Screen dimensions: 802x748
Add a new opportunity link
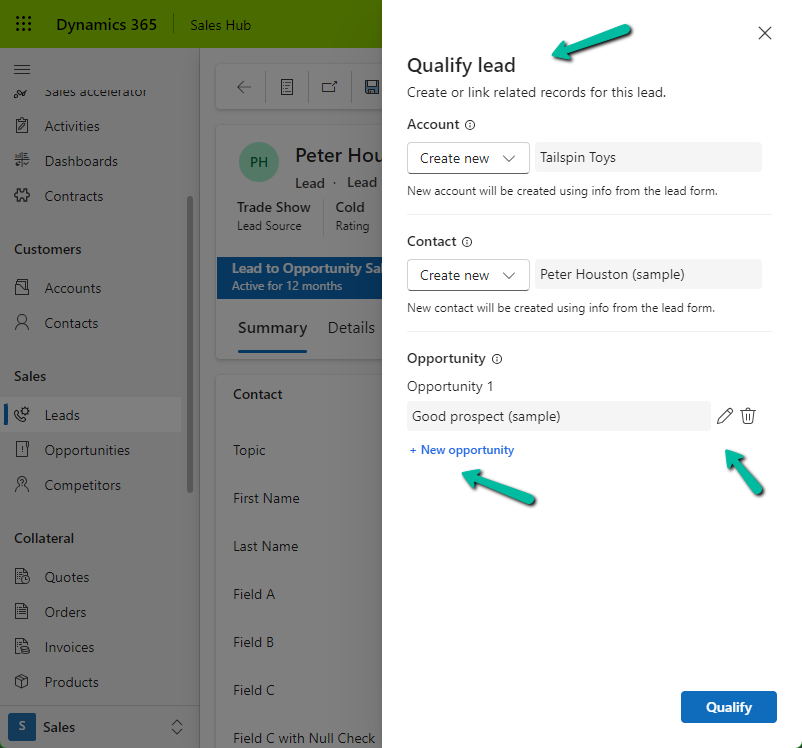click(462, 450)
